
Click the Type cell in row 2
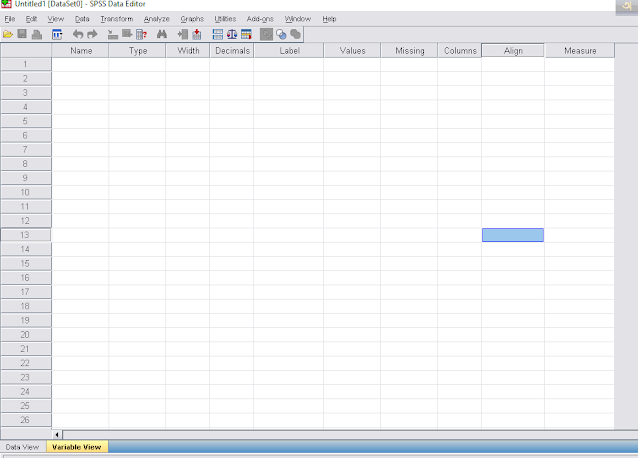click(x=137, y=79)
